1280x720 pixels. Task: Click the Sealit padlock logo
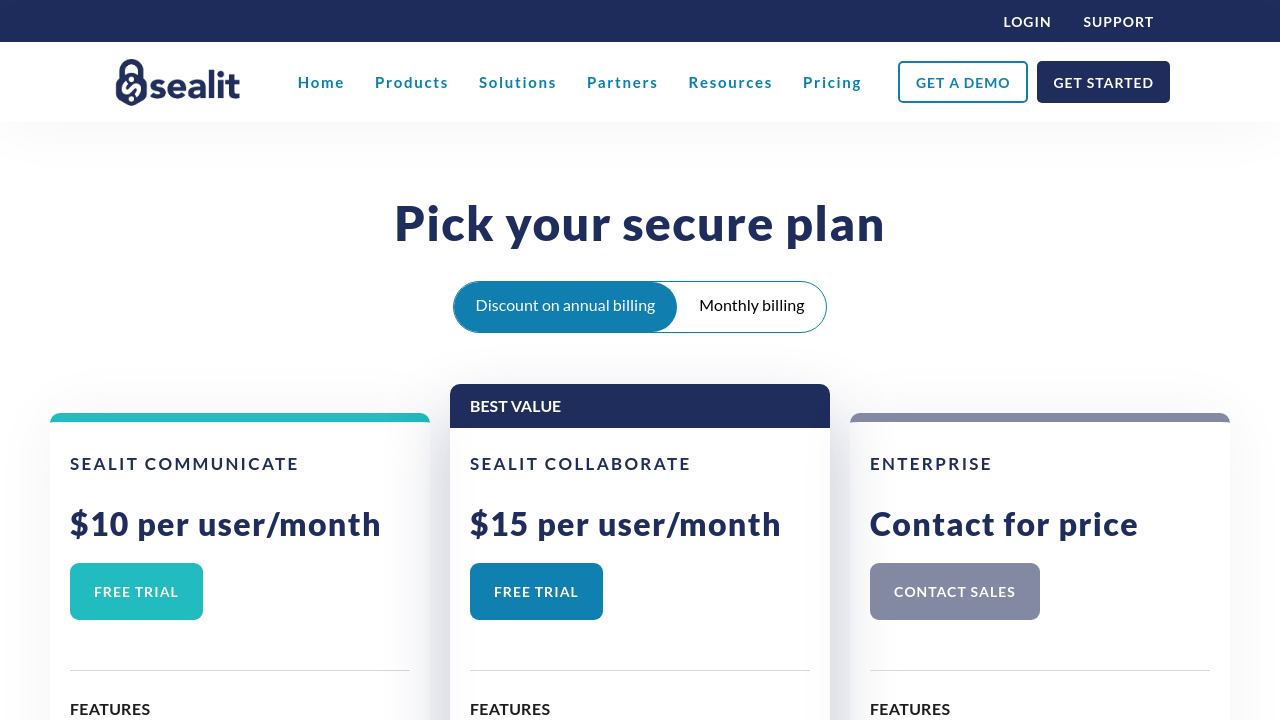(177, 82)
